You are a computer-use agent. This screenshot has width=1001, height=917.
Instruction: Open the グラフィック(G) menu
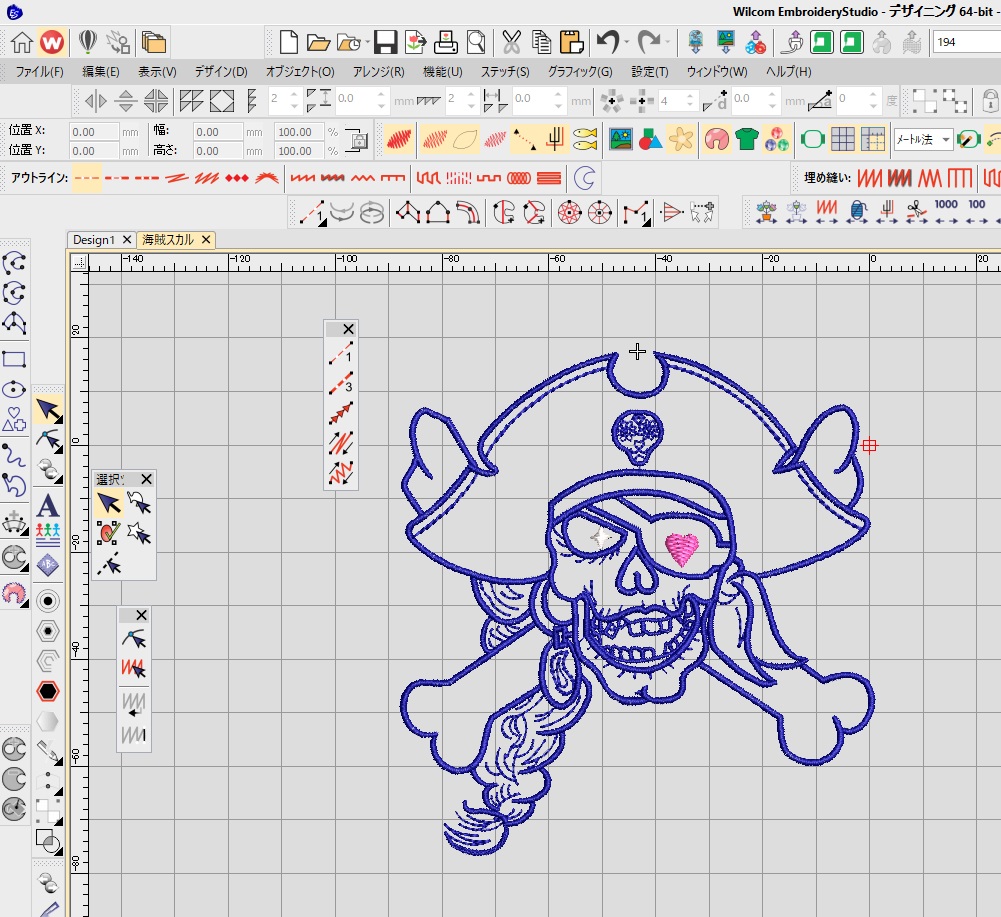tap(580, 72)
